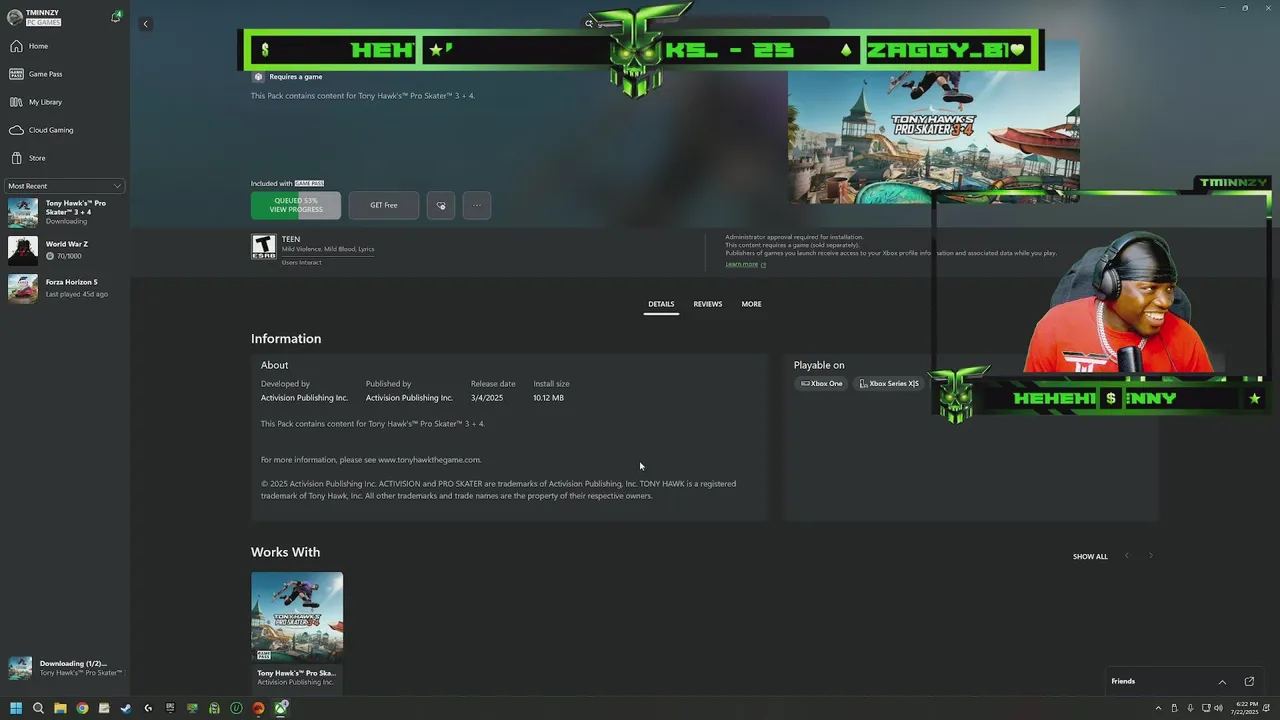Show hidden system tray icons
Screen dimensions: 1280x720
(1159, 708)
